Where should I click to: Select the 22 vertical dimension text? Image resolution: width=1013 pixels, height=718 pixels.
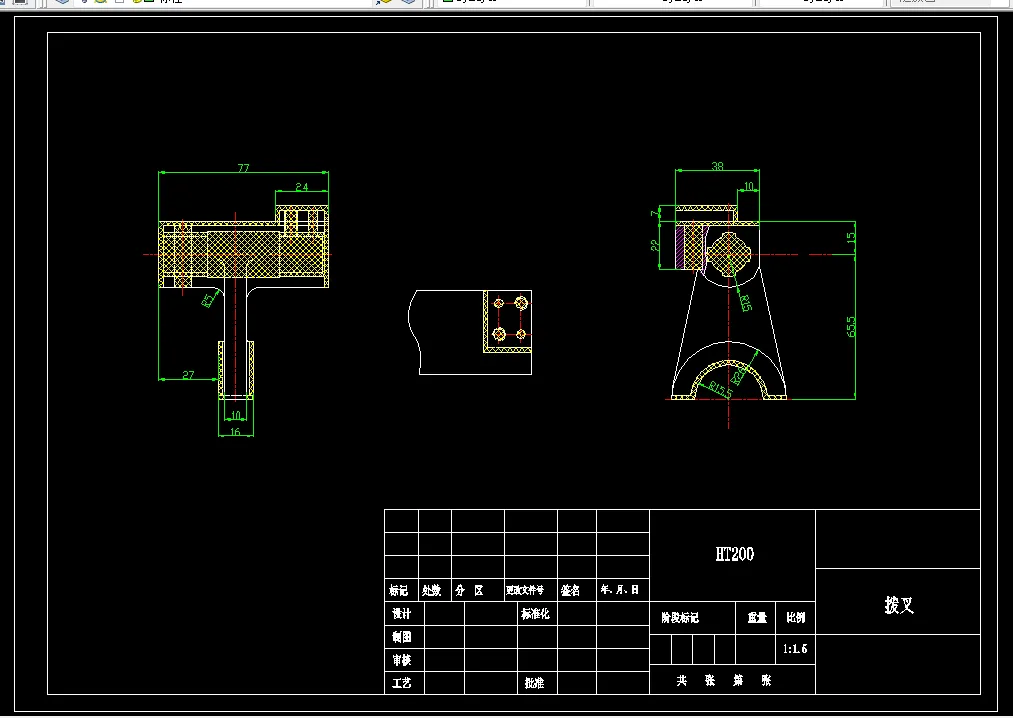coord(654,246)
